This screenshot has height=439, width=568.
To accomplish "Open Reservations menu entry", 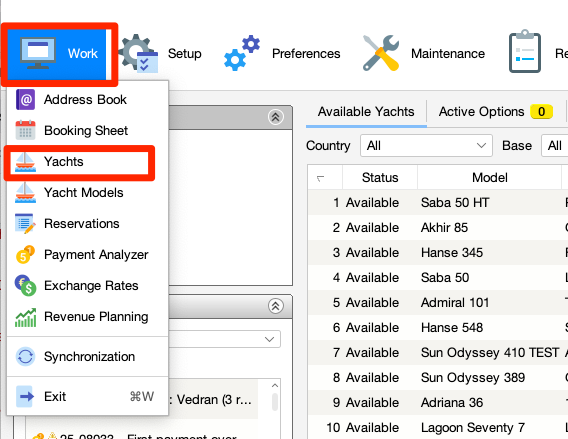I will [x=88, y=223].
